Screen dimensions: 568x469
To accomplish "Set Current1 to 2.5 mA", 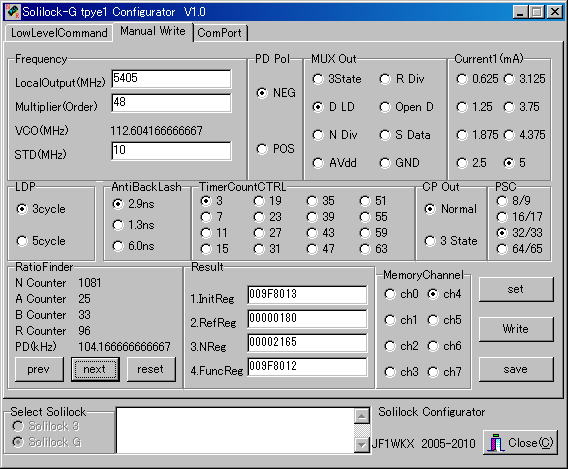I will 471,163.
